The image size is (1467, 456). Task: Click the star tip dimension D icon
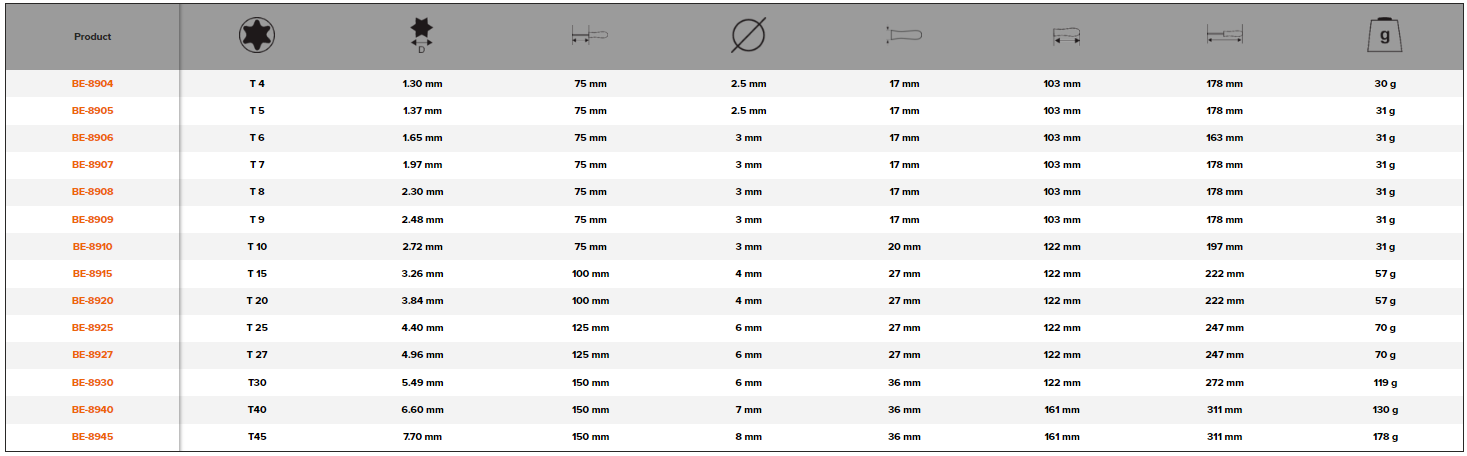pyautogui.click(x=422, y=35)
